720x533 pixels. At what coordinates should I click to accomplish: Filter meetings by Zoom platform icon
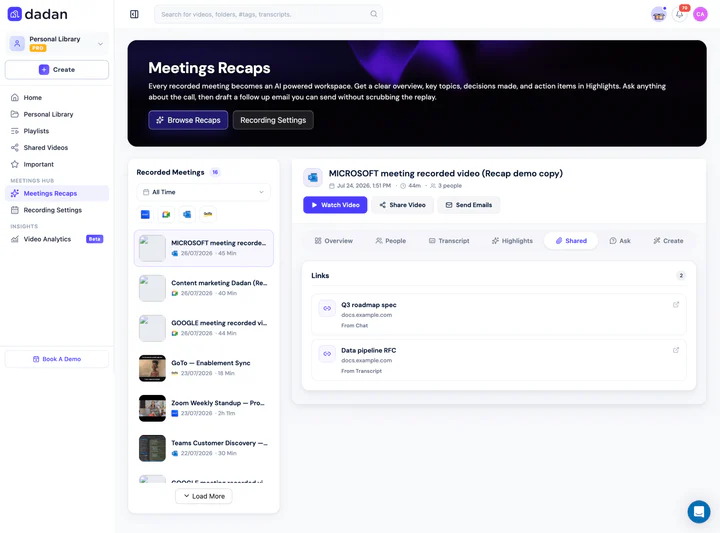click(145, 214)
